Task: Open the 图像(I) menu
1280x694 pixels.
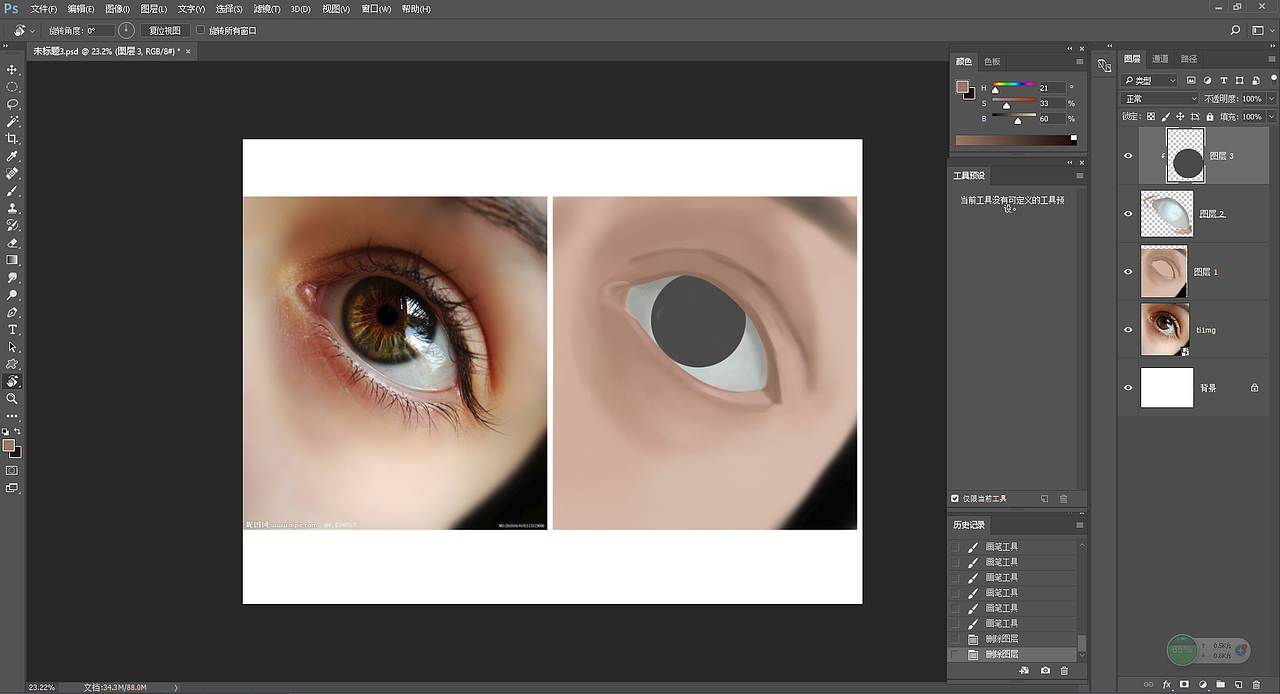Action: pos(117,9)
